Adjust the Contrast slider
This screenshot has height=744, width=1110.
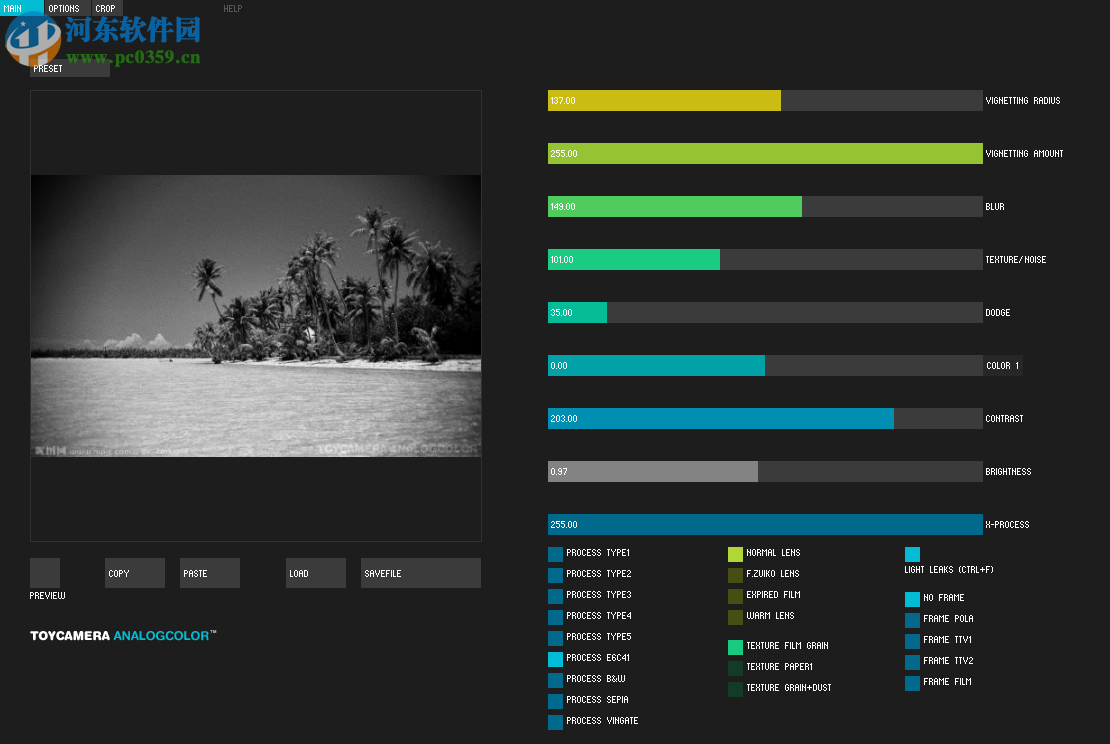point(765,418)
